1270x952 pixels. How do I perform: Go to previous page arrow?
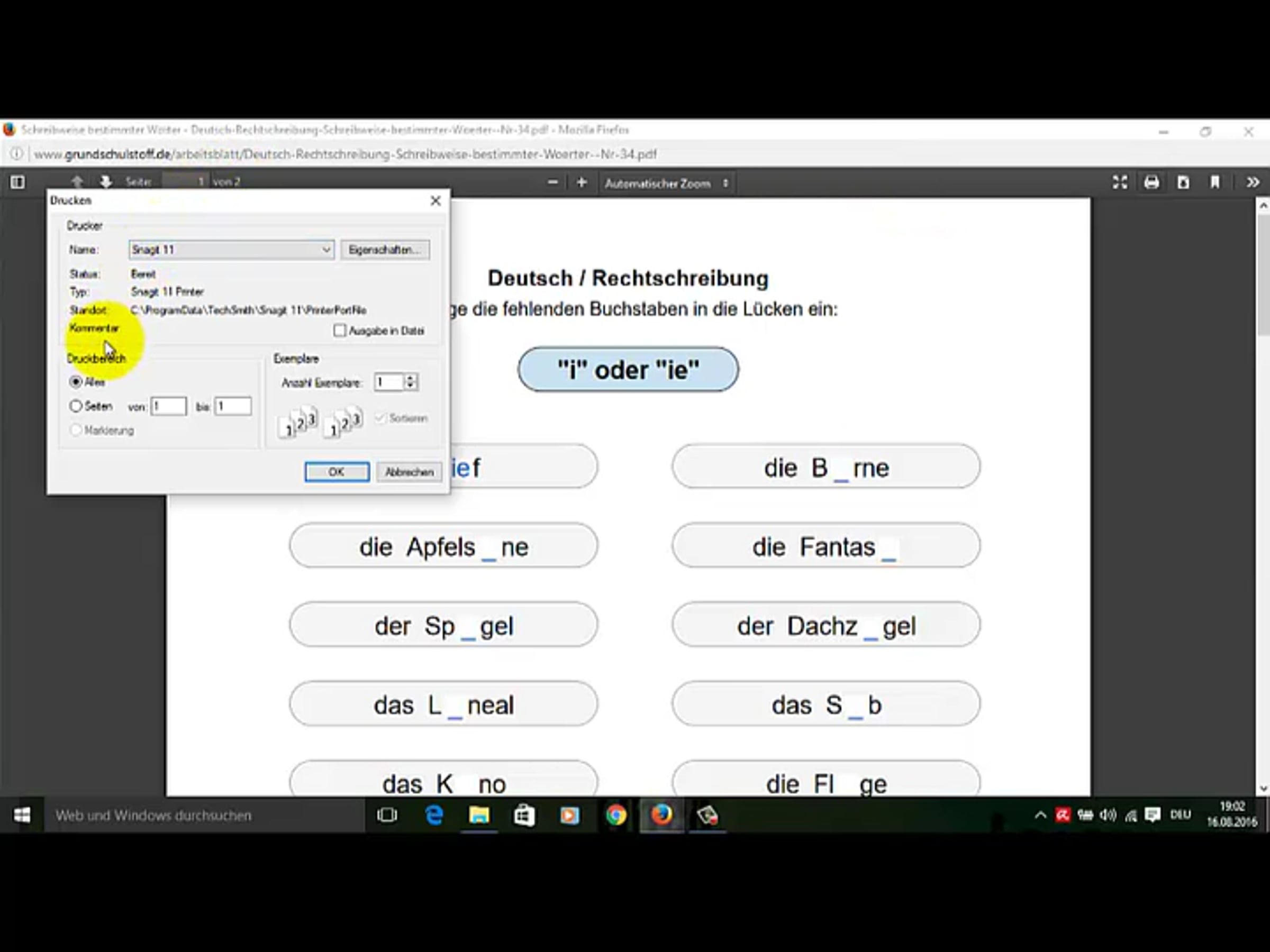pyautogui.click(x=77, y=182)
